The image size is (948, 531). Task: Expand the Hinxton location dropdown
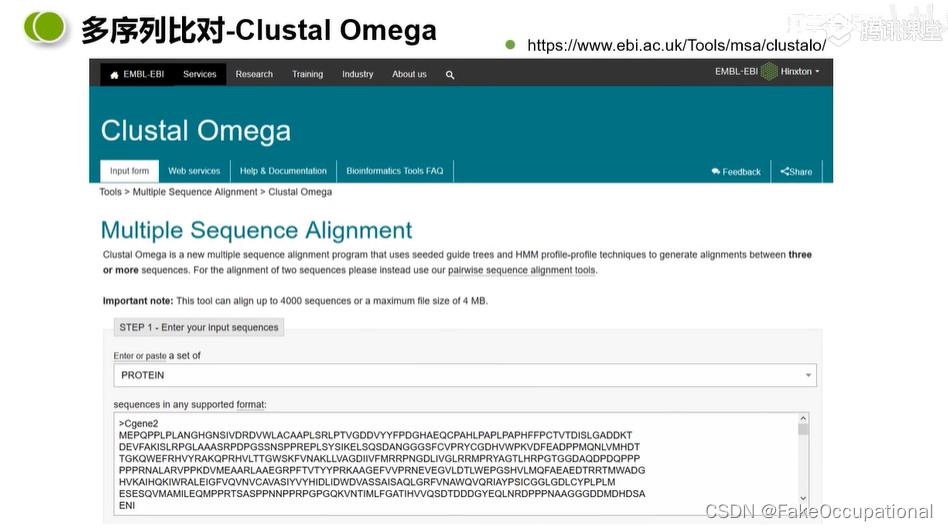(x=800, y=71)
